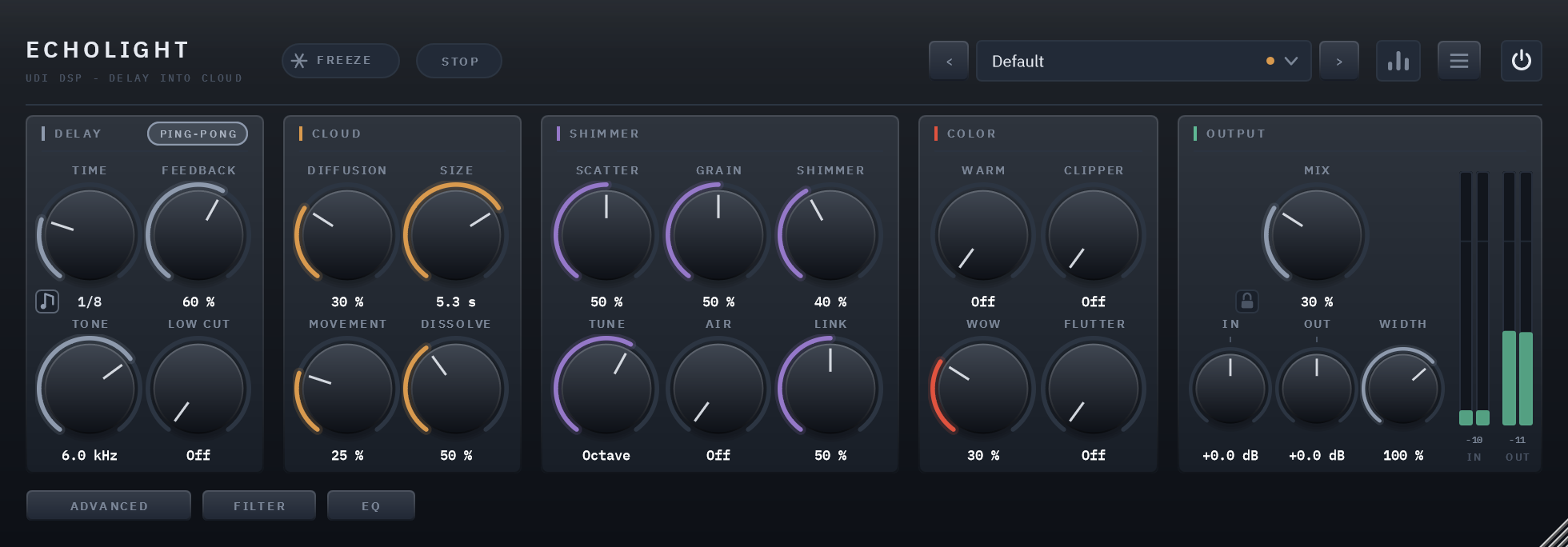
Task: Click the Wow knob
Action: click(982, 389)
